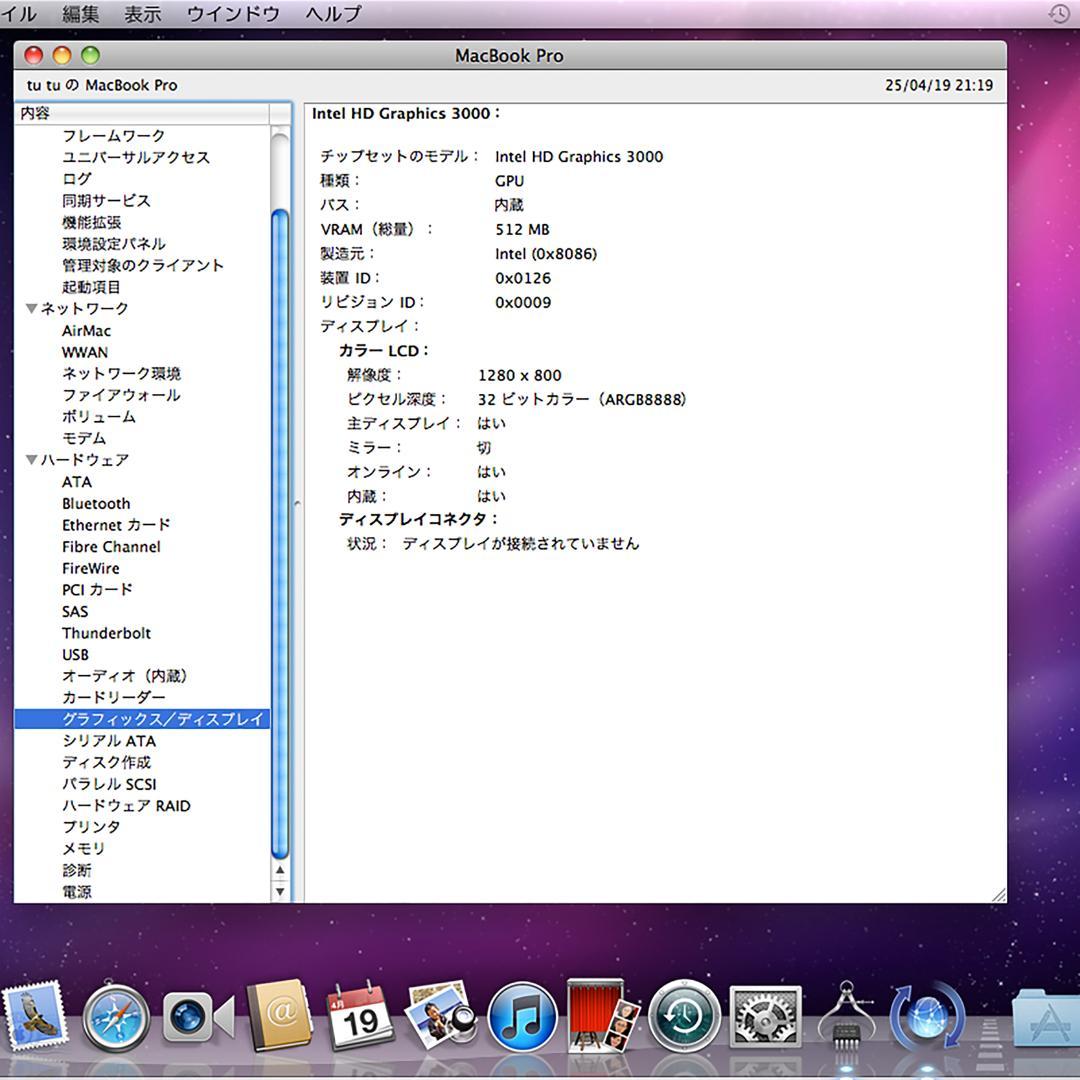1080x1080 pixels.
Task: Collapse the ハードウェア section in the sidebar
Action: (32, 460)
